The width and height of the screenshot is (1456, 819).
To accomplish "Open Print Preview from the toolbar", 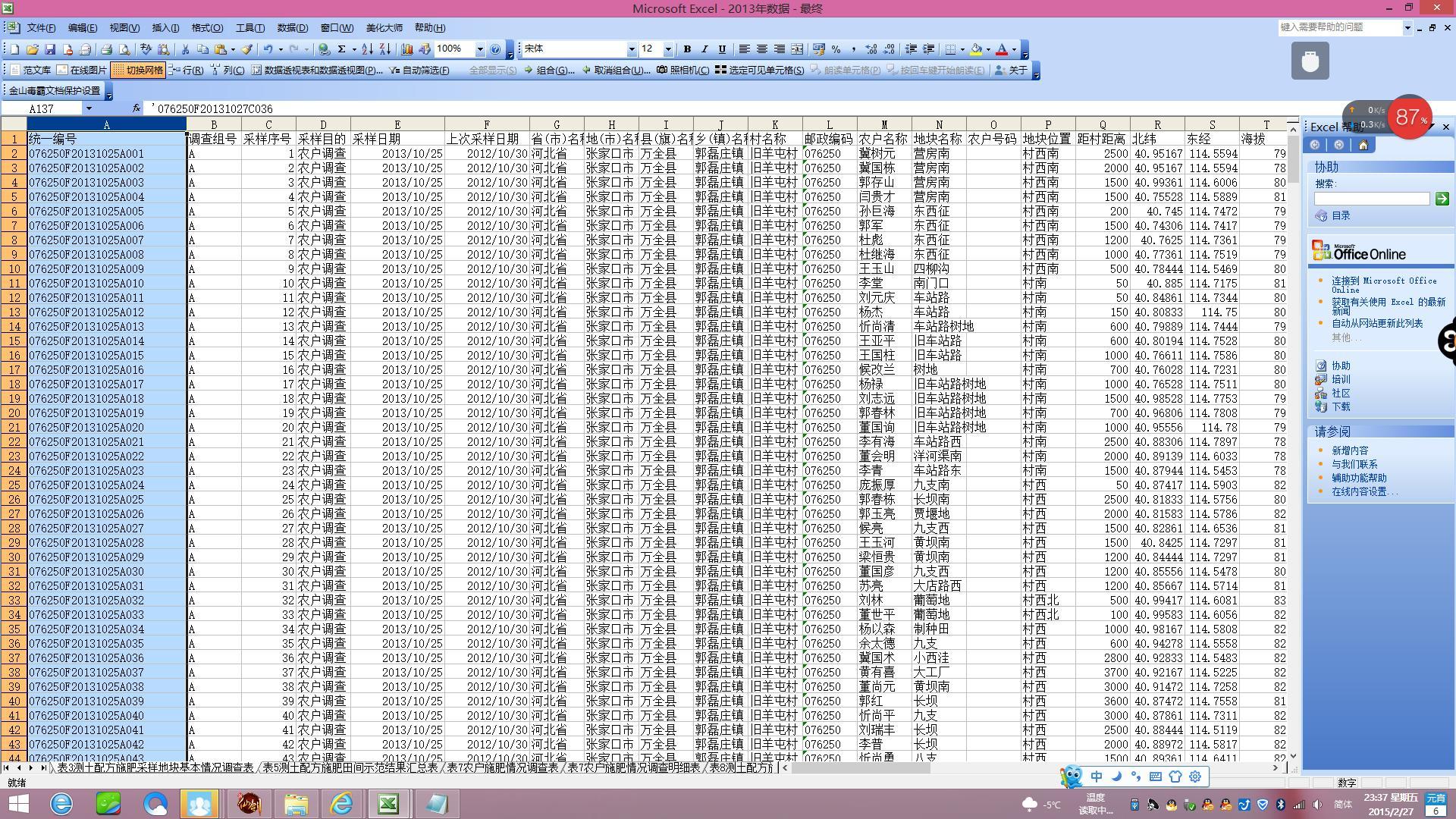I will (124, 49).
